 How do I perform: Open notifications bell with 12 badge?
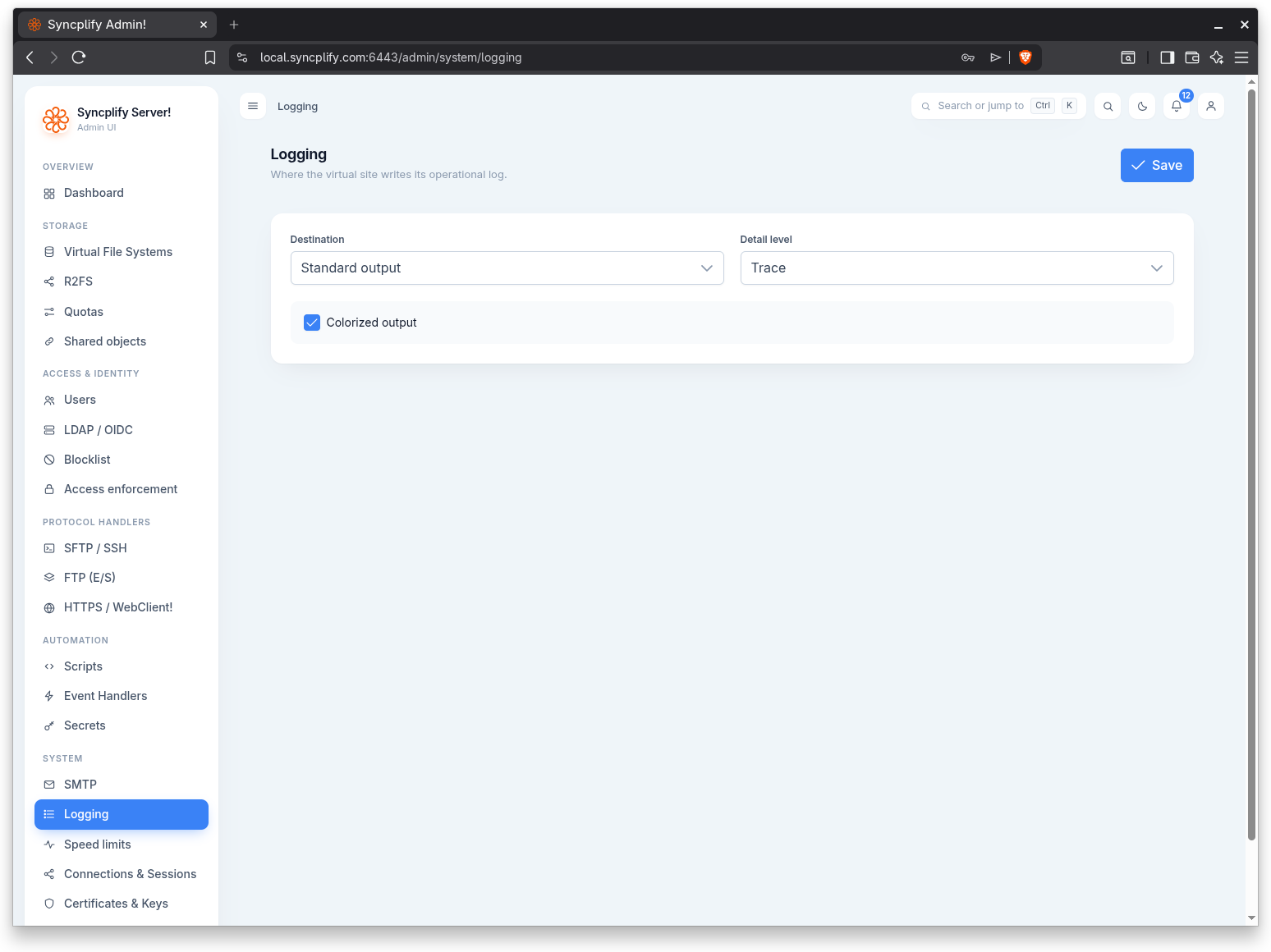click(1177, 106)
